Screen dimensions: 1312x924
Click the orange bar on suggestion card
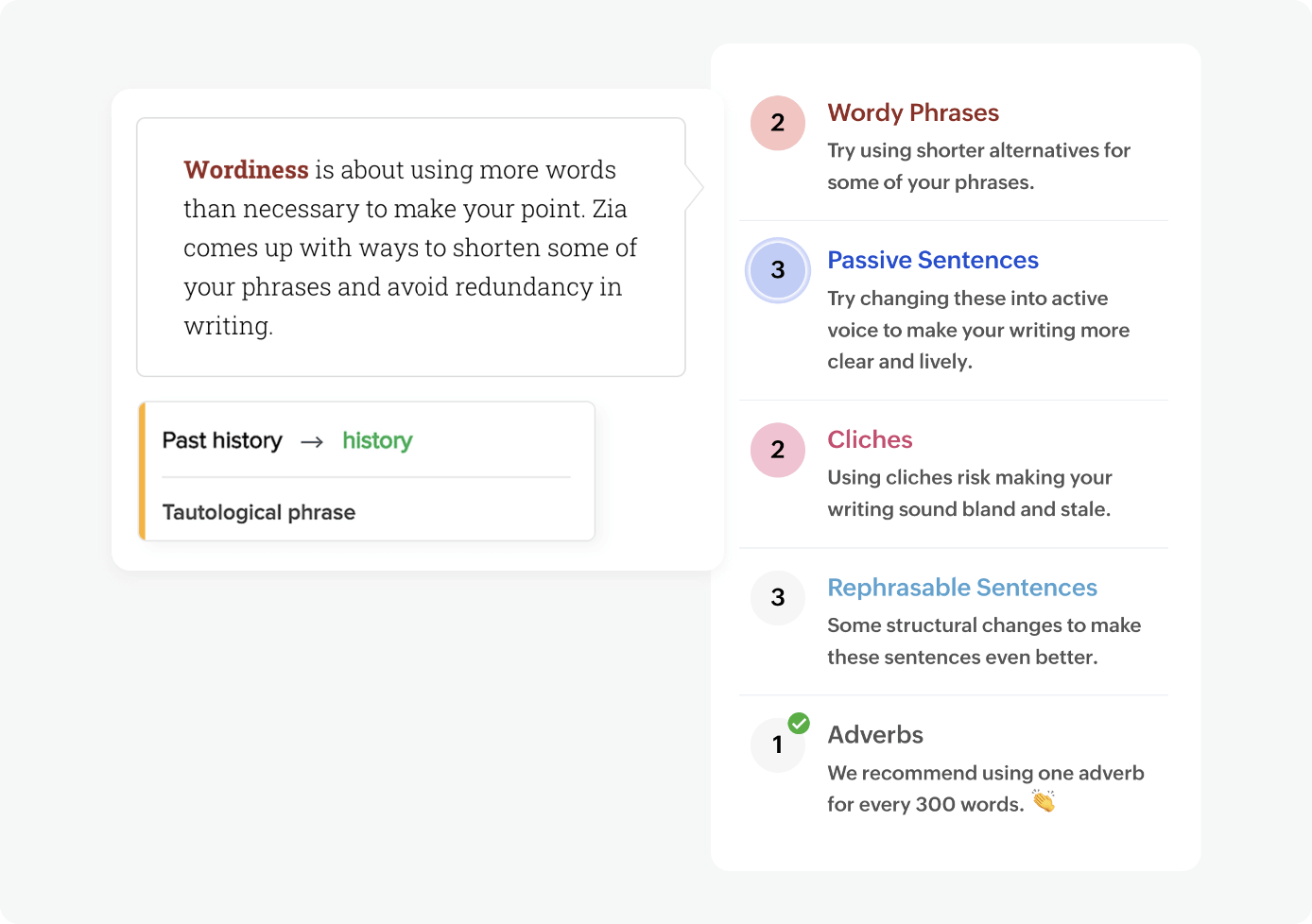pos(142,471)
